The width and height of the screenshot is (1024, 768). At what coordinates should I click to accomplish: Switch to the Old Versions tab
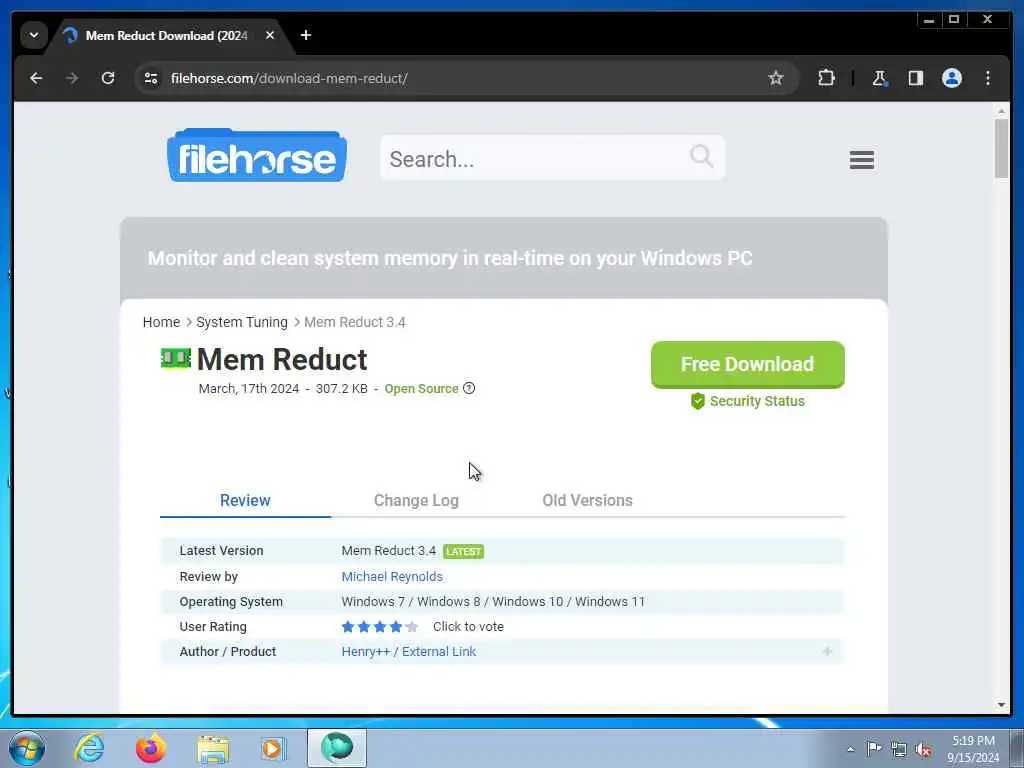point(587,500)
